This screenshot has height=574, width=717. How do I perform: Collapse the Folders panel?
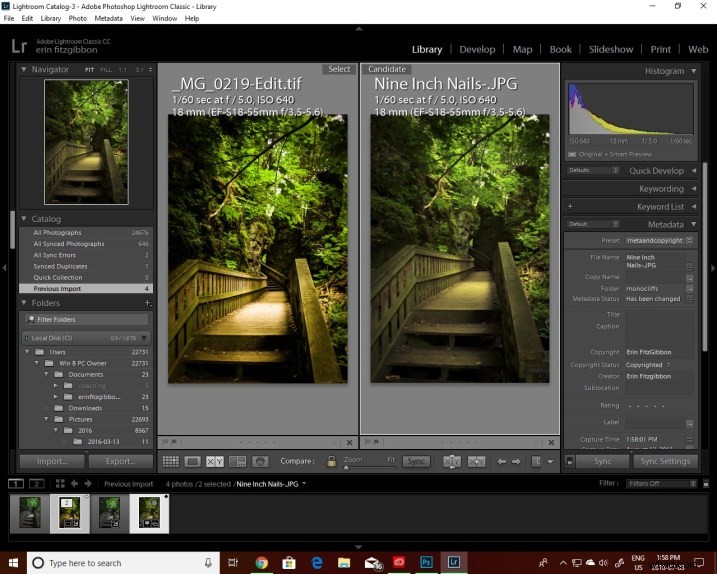[24, 302]
